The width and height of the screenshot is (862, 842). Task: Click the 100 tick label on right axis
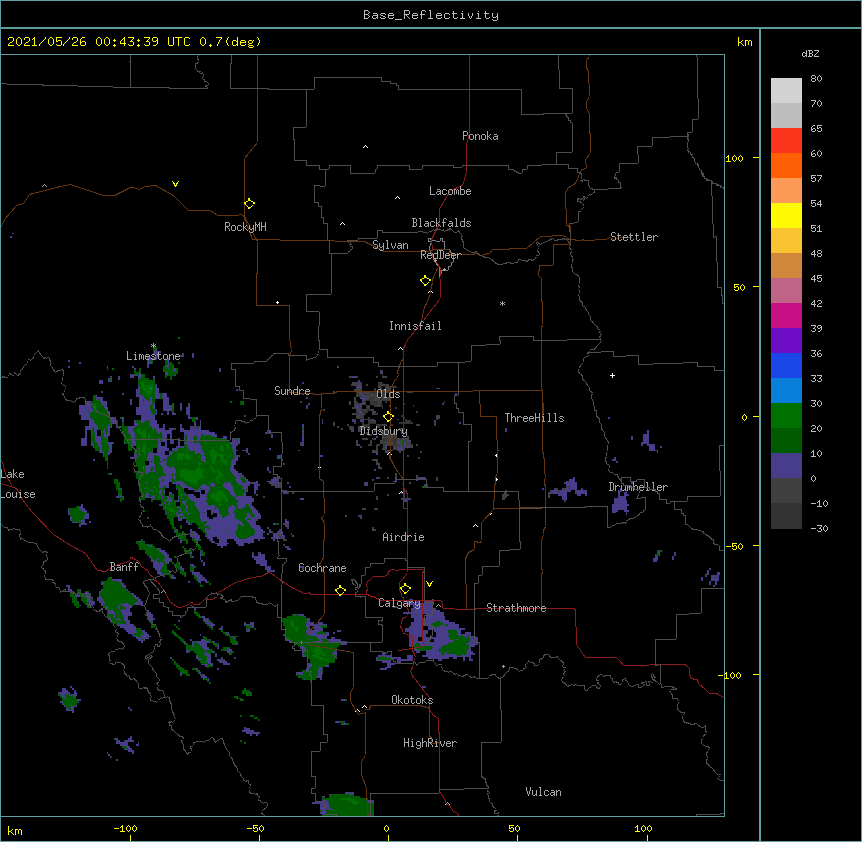coord(734,158)
